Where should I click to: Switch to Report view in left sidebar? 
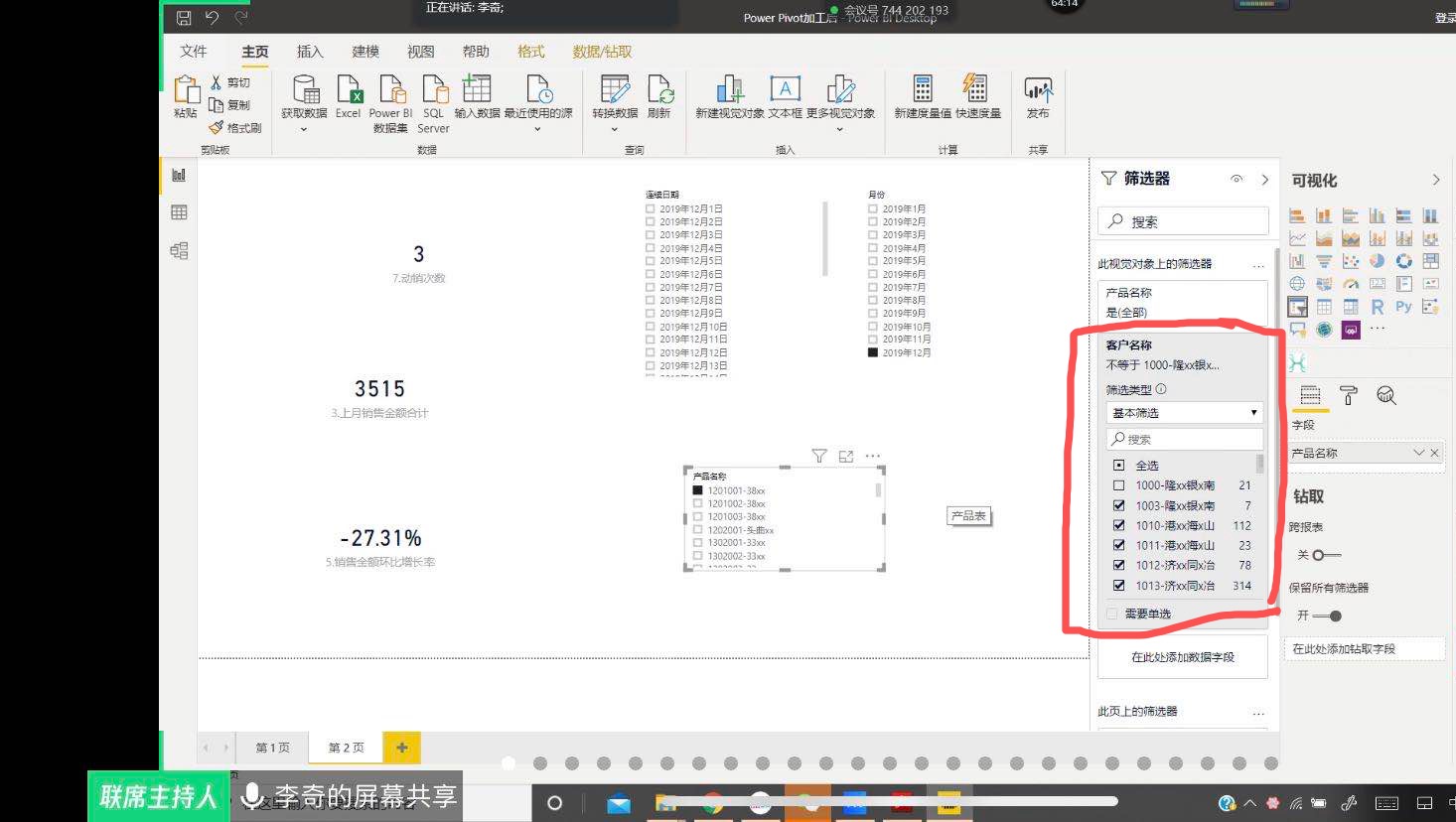(x=179, y=175)
